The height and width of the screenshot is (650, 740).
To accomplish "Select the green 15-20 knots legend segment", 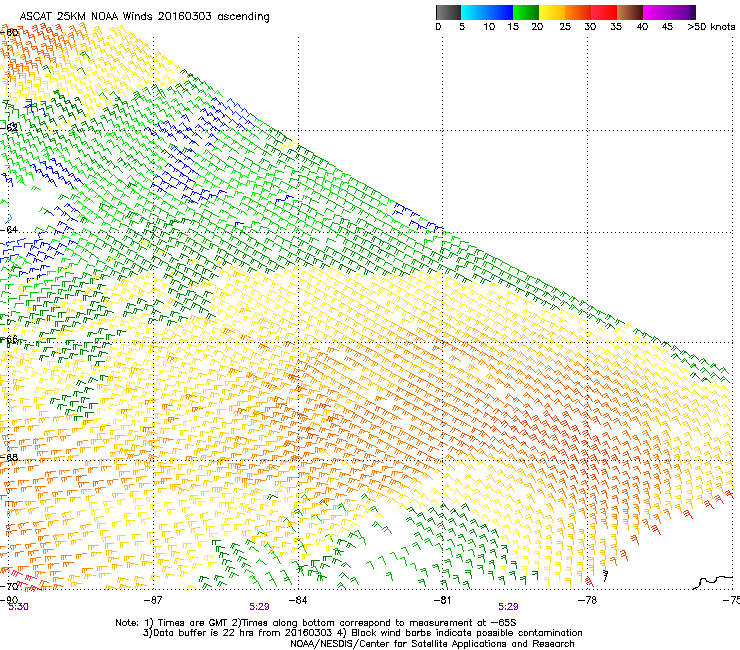I will [x=526, y=12].
